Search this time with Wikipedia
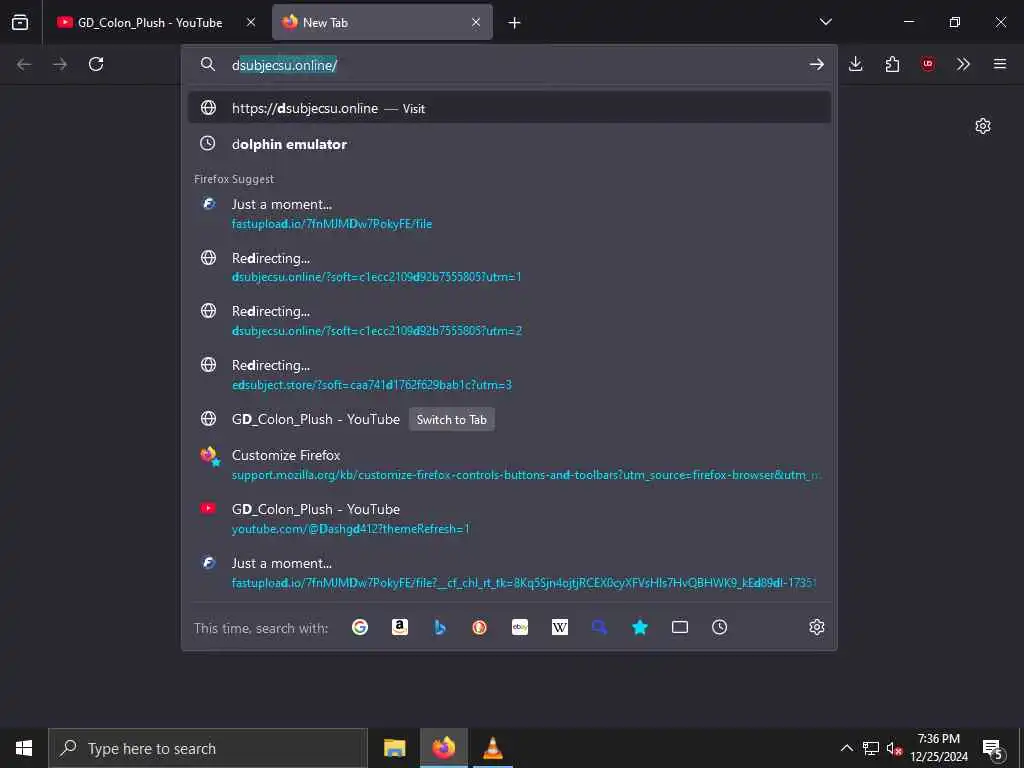1024x768 pixels. [x=560, y=627]
